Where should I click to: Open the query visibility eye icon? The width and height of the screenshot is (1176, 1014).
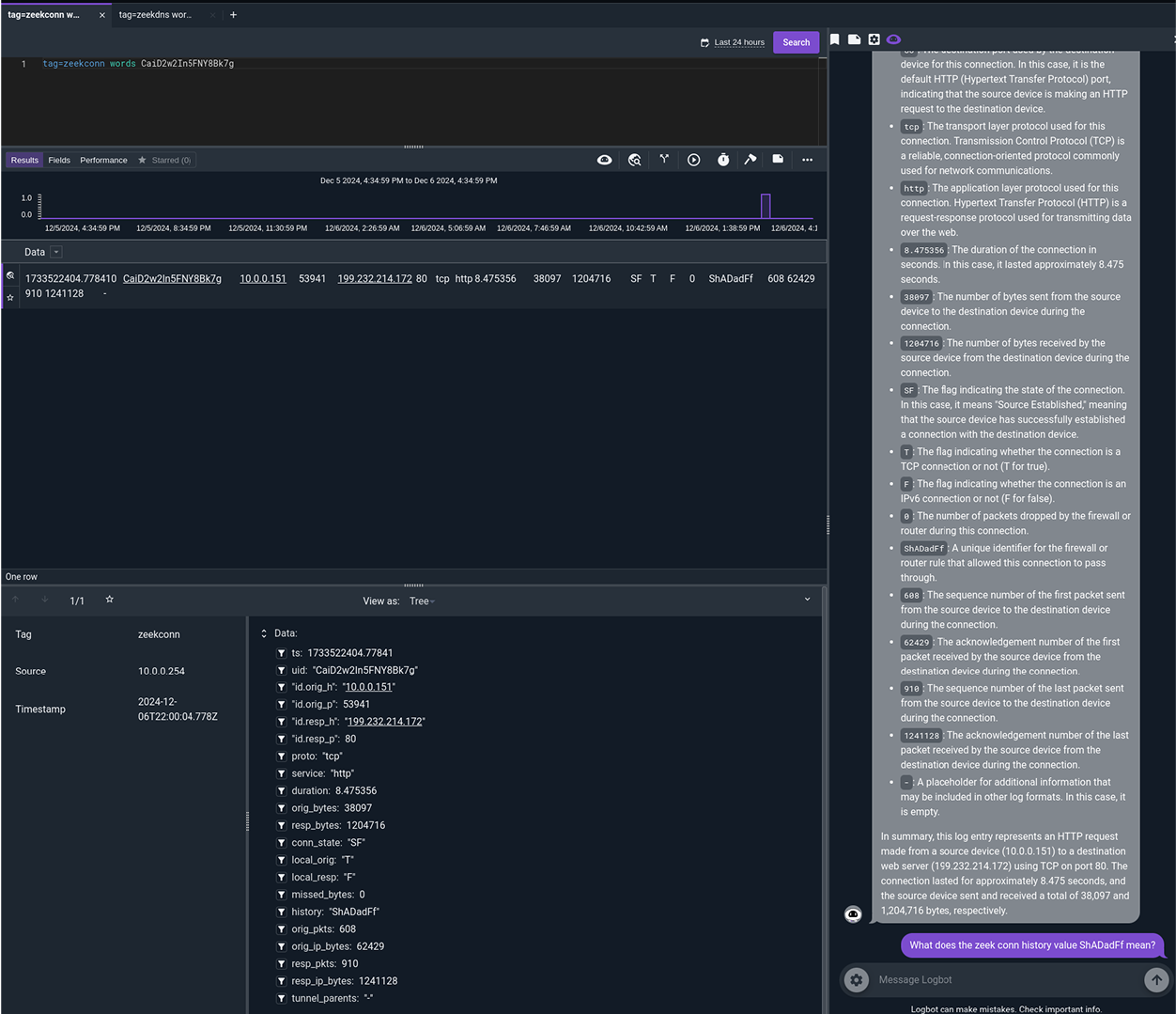[604, 160]
